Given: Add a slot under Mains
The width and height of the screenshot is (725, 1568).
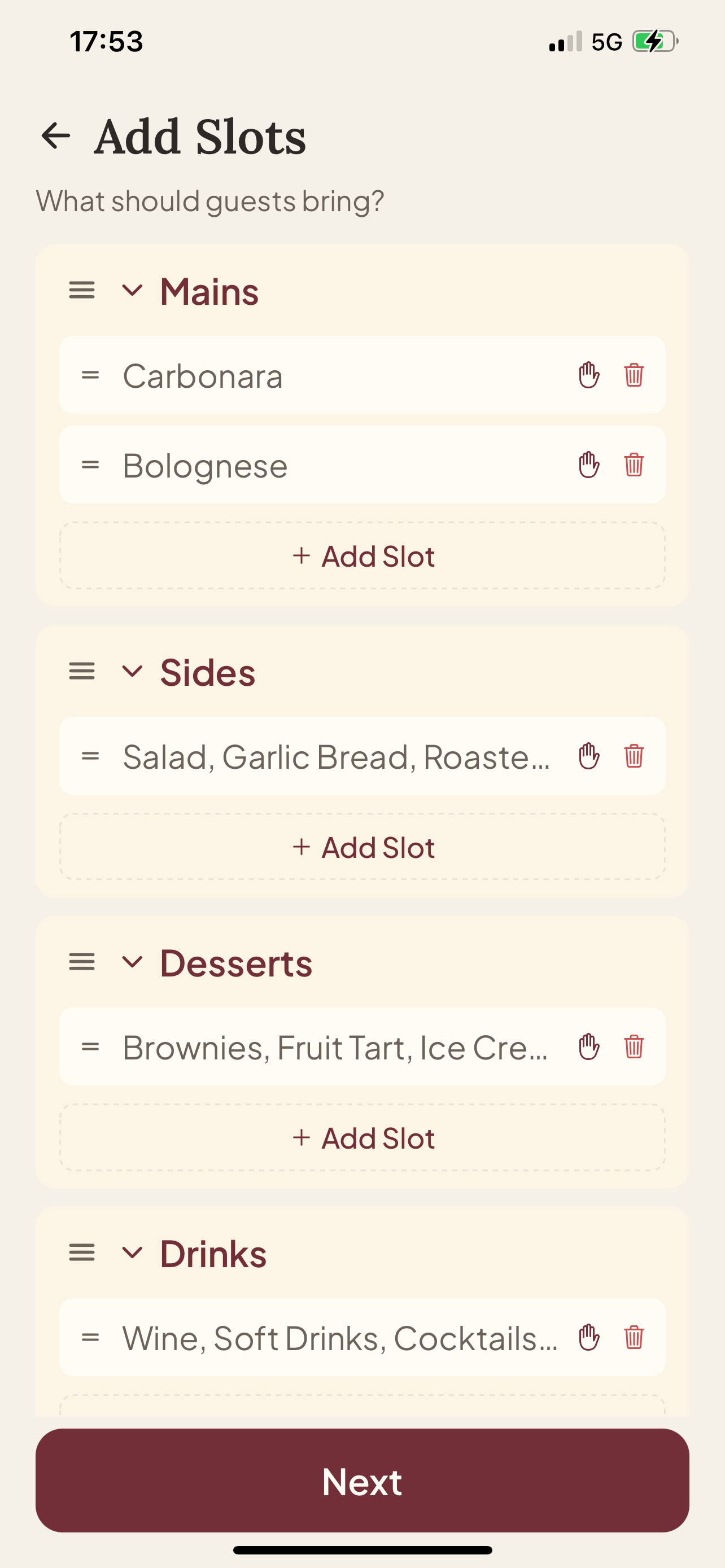Looking at the screenshot, I should click(x=362, y=556).
